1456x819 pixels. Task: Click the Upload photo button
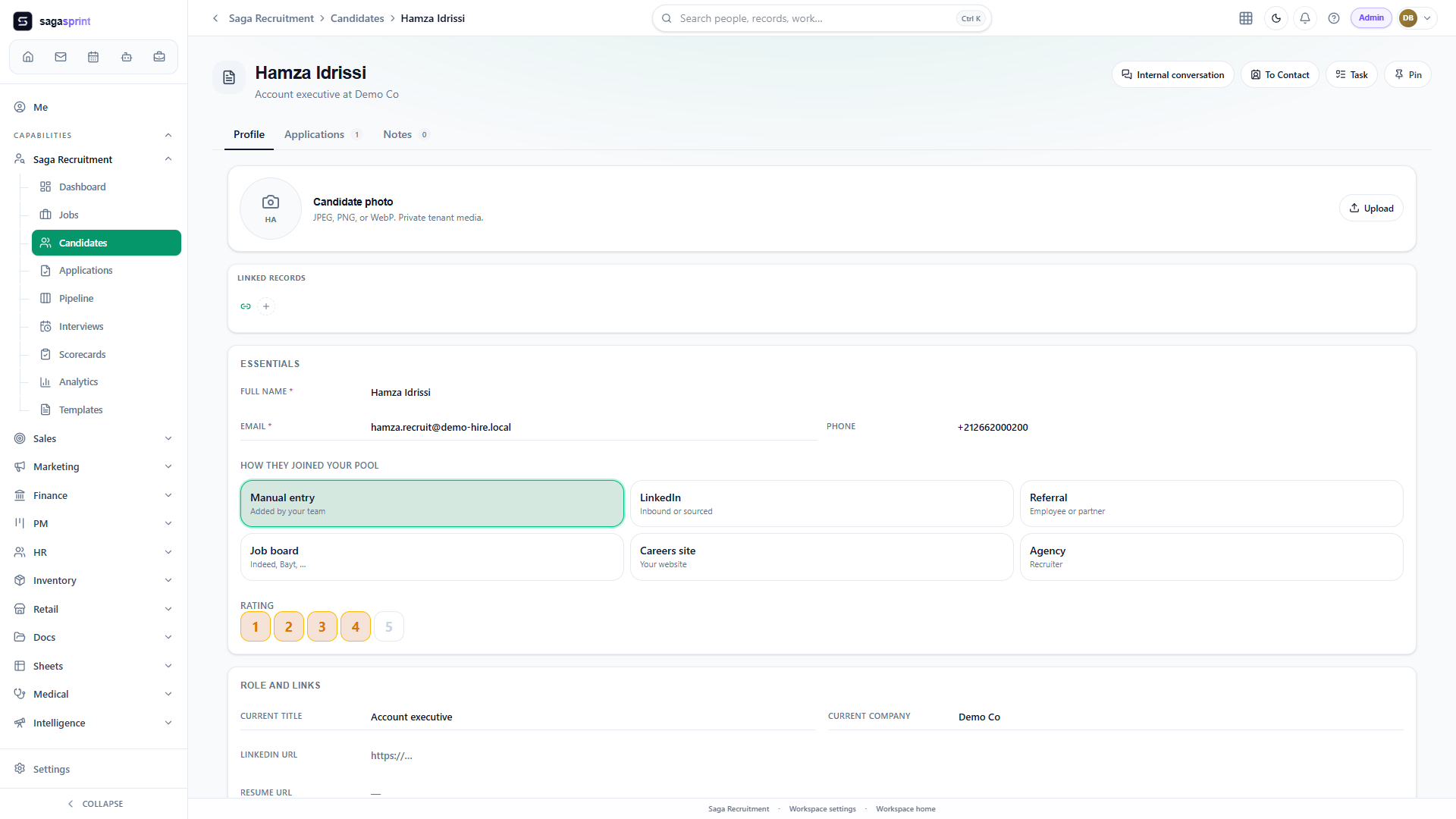[x=1371, y=209]
